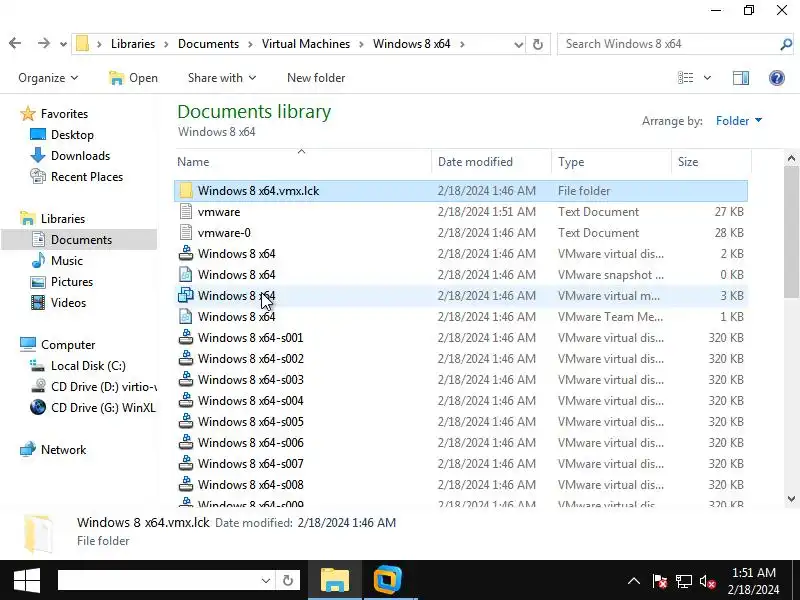
Task: Select Windows 8 x64-s004 disk icon
Action: [186, 401]
